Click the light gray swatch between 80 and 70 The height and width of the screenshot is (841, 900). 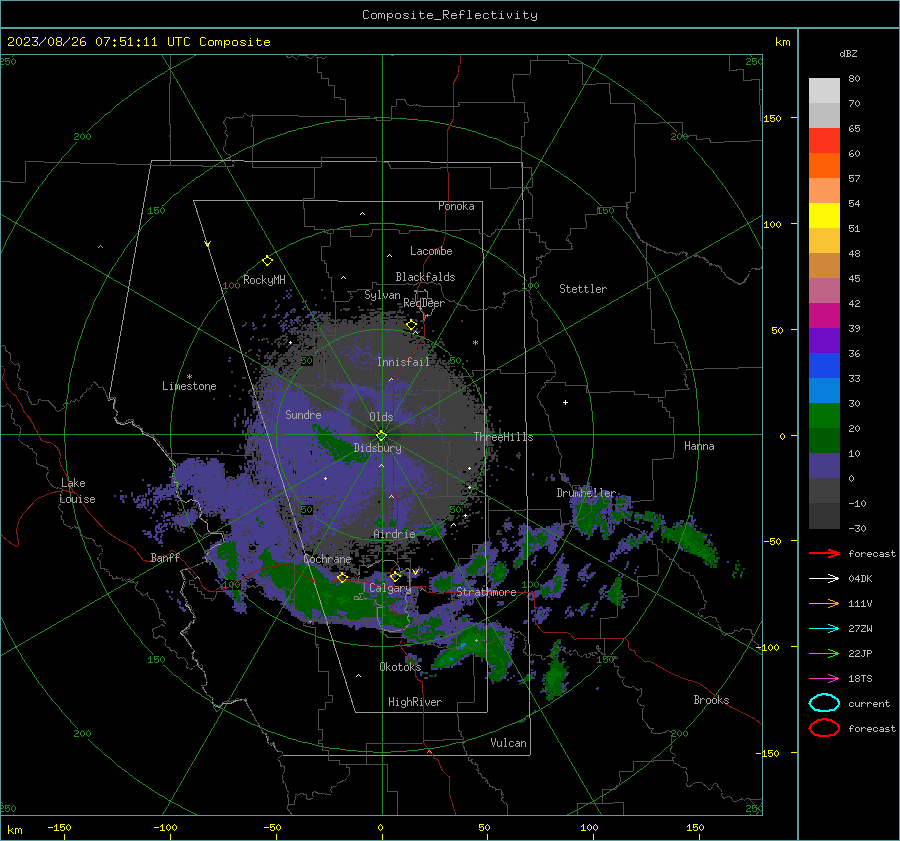824,91
